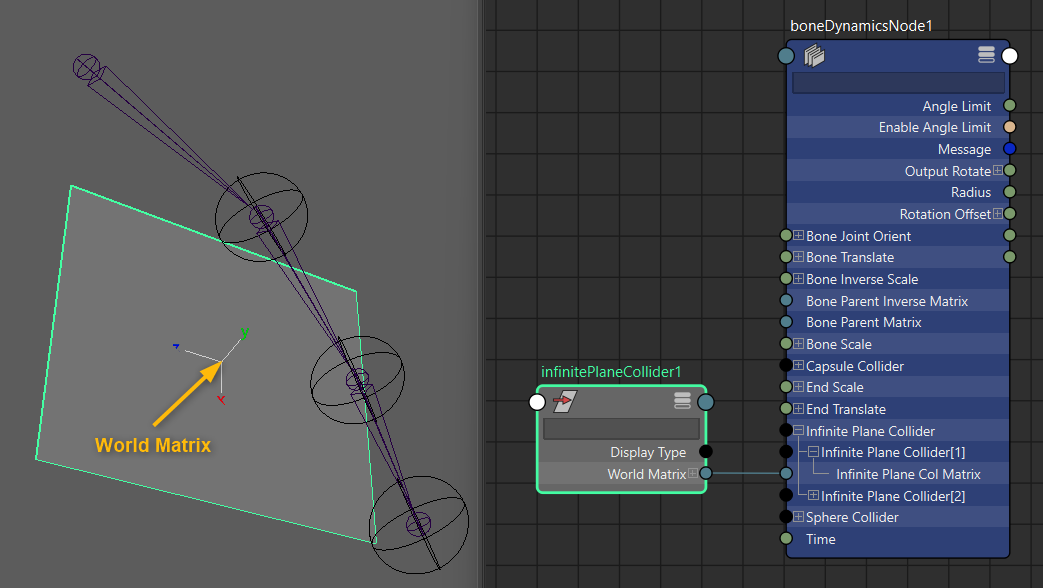Viewport: 1043px width, 588px height.
Task: Click the view mode icon on infinitePlaneCollider1
Action: pyautogui.click(x=682, y=402)
